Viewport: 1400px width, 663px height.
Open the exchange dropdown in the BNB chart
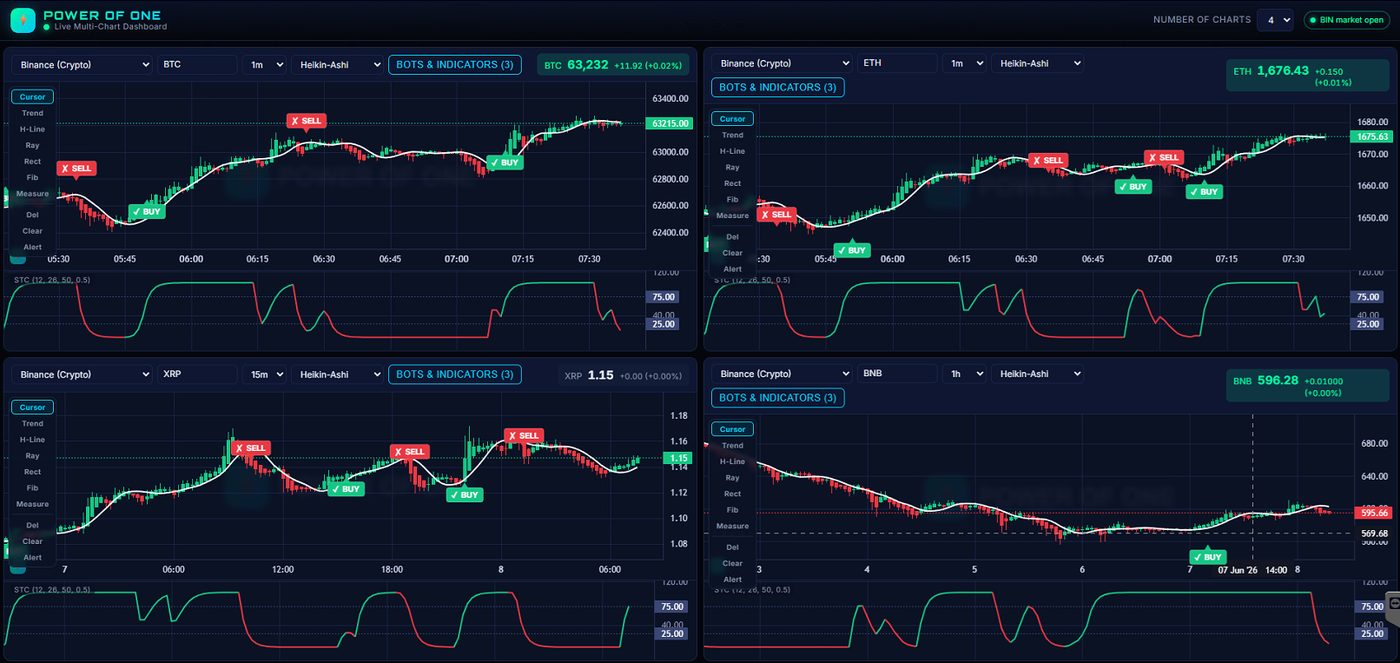pyautogui.click(x=781, y=374)
